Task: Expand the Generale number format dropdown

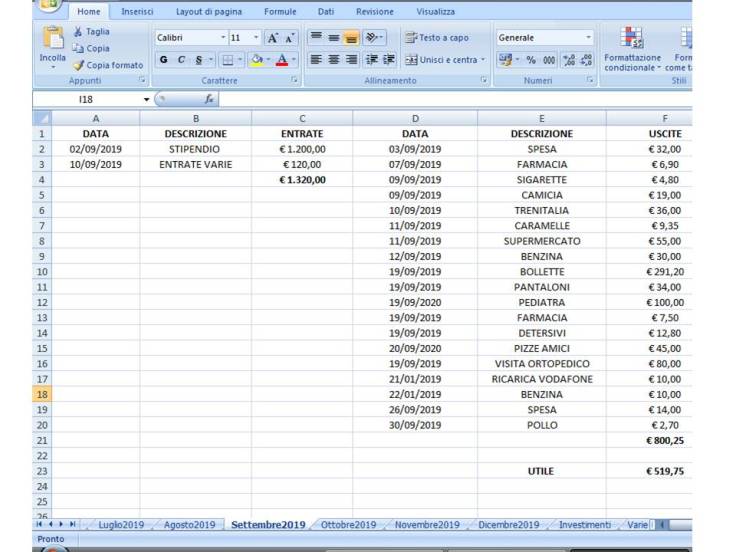Action: pos(588,38)
